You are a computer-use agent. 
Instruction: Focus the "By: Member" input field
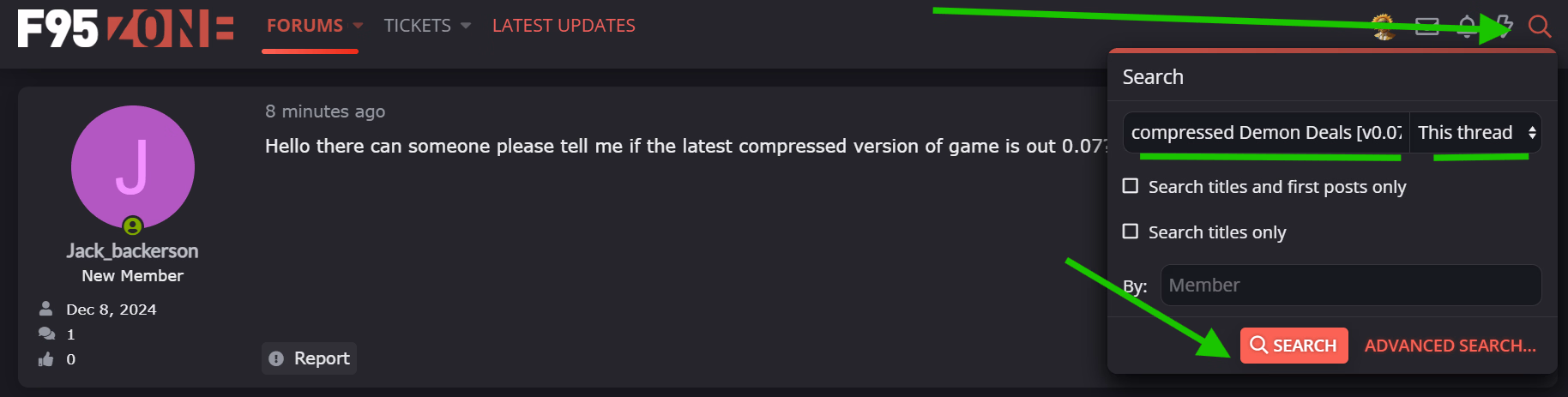(1350, 285)
